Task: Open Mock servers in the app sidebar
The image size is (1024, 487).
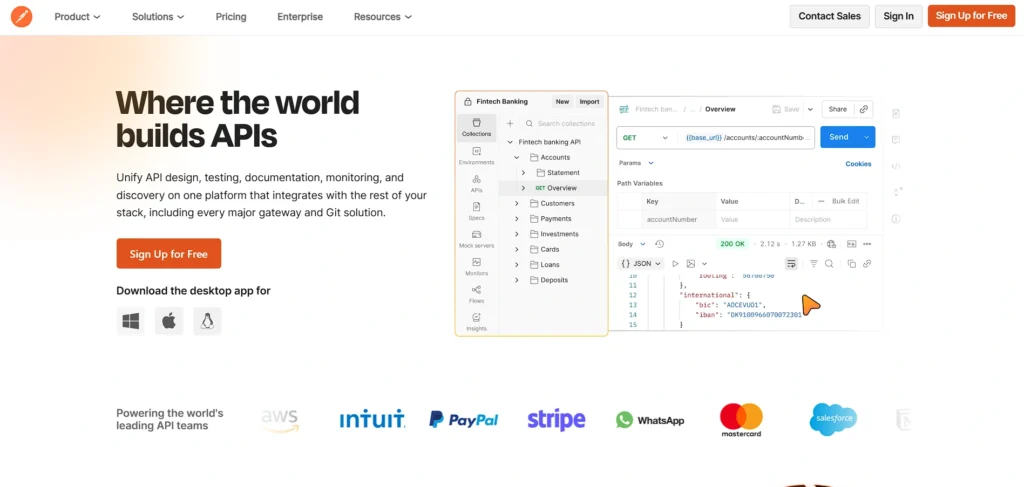Action: (476, 239)
